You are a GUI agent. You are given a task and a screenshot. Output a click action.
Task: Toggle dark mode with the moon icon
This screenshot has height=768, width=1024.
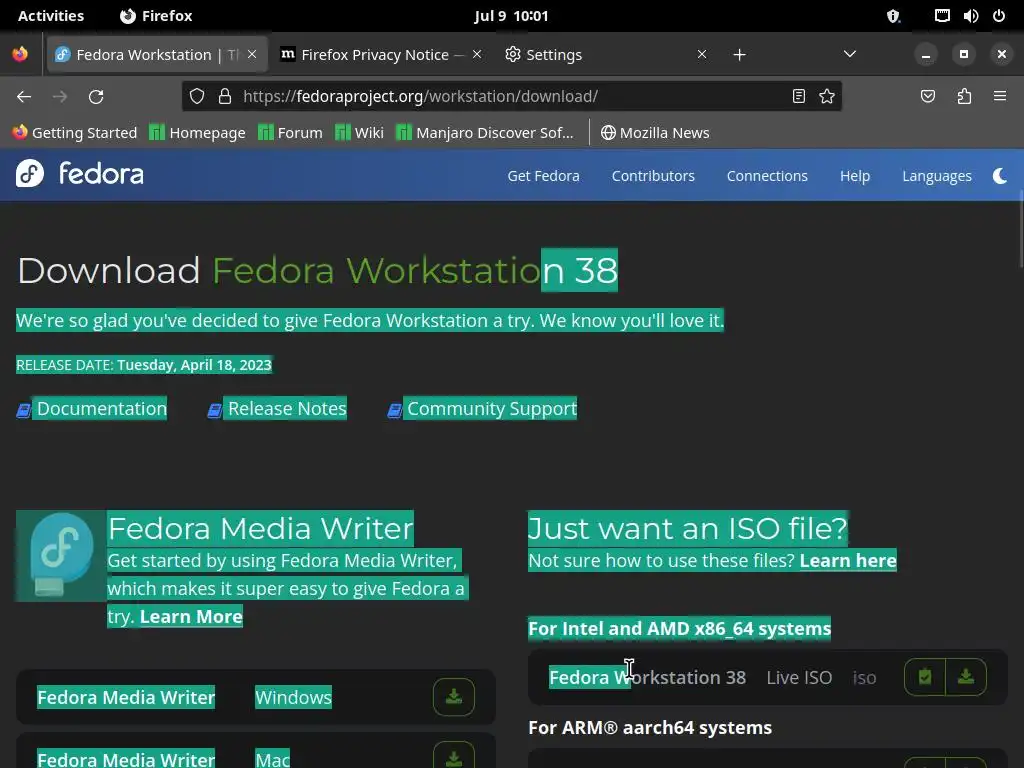click(1000, 176)
